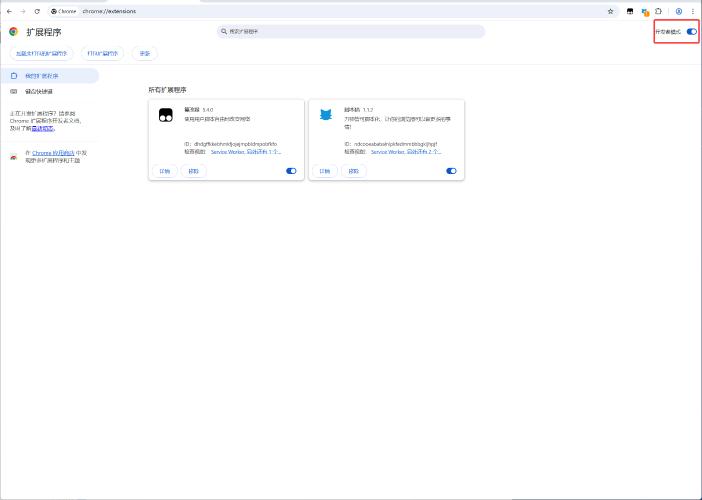Disable the 脚本猫 extension toggle
The height and width of the screenshot is (500, 702).
(x=451, y=171)
